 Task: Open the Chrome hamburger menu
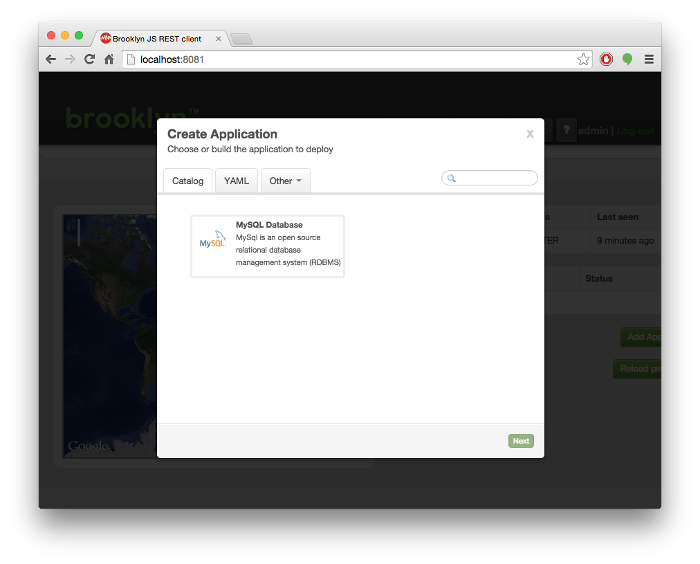pyautogui.click(x=649, y=60)
